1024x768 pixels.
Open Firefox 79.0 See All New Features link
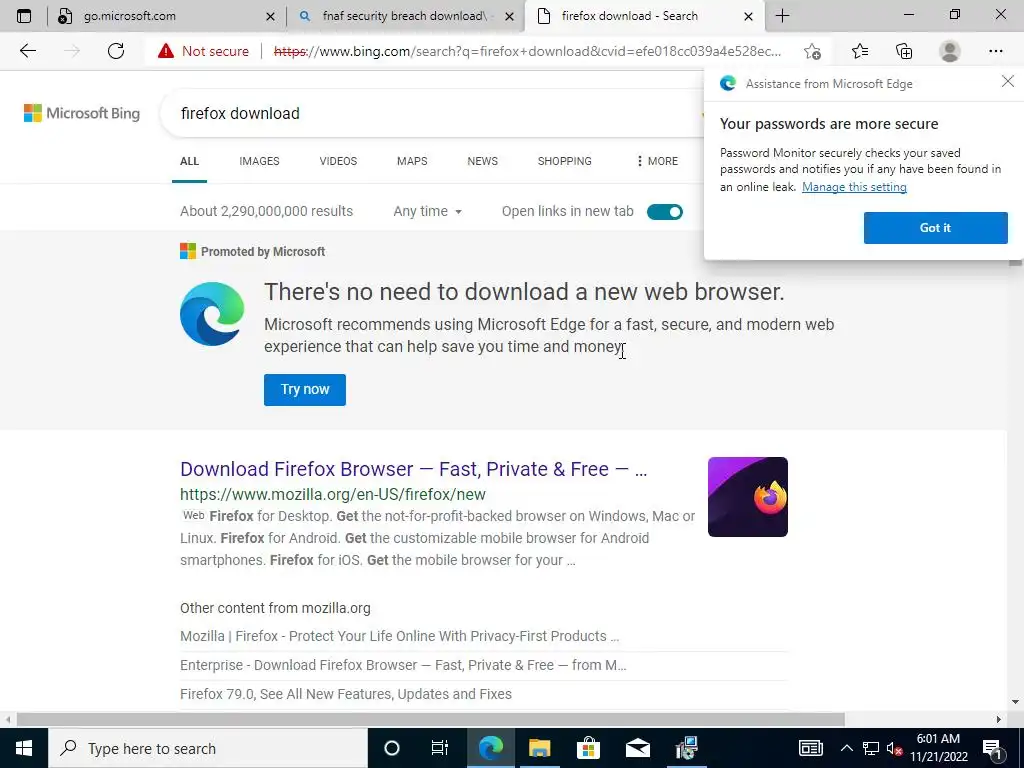point(345,694)
